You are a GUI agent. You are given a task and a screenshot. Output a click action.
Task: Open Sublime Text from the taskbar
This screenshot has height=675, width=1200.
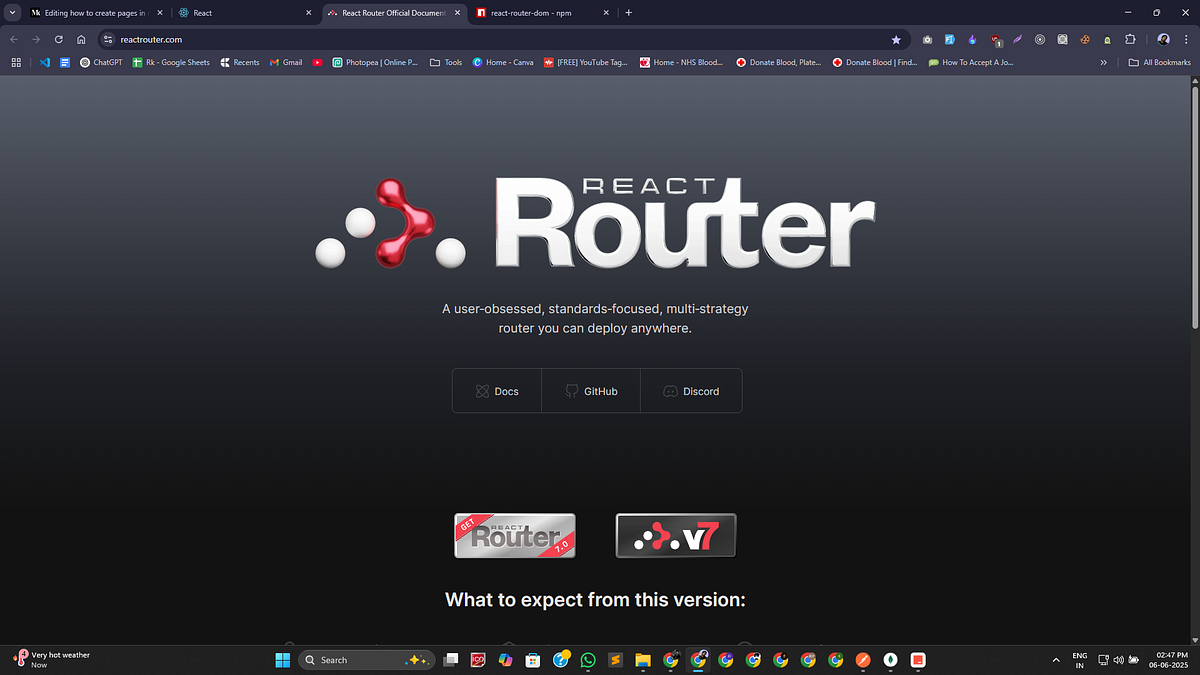tap(615, 659)
